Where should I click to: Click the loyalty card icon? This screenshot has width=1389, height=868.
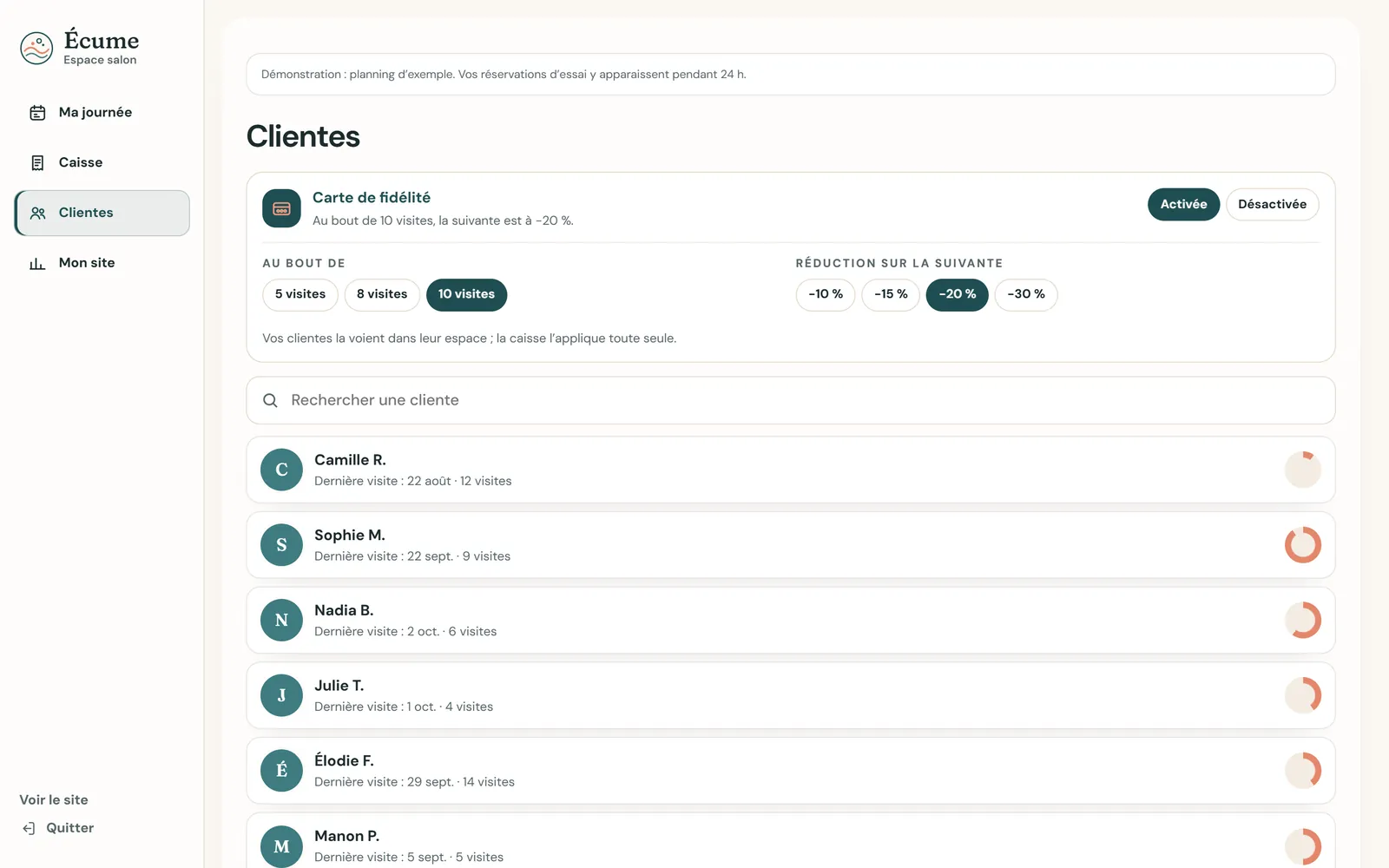(x=281, y=208)
